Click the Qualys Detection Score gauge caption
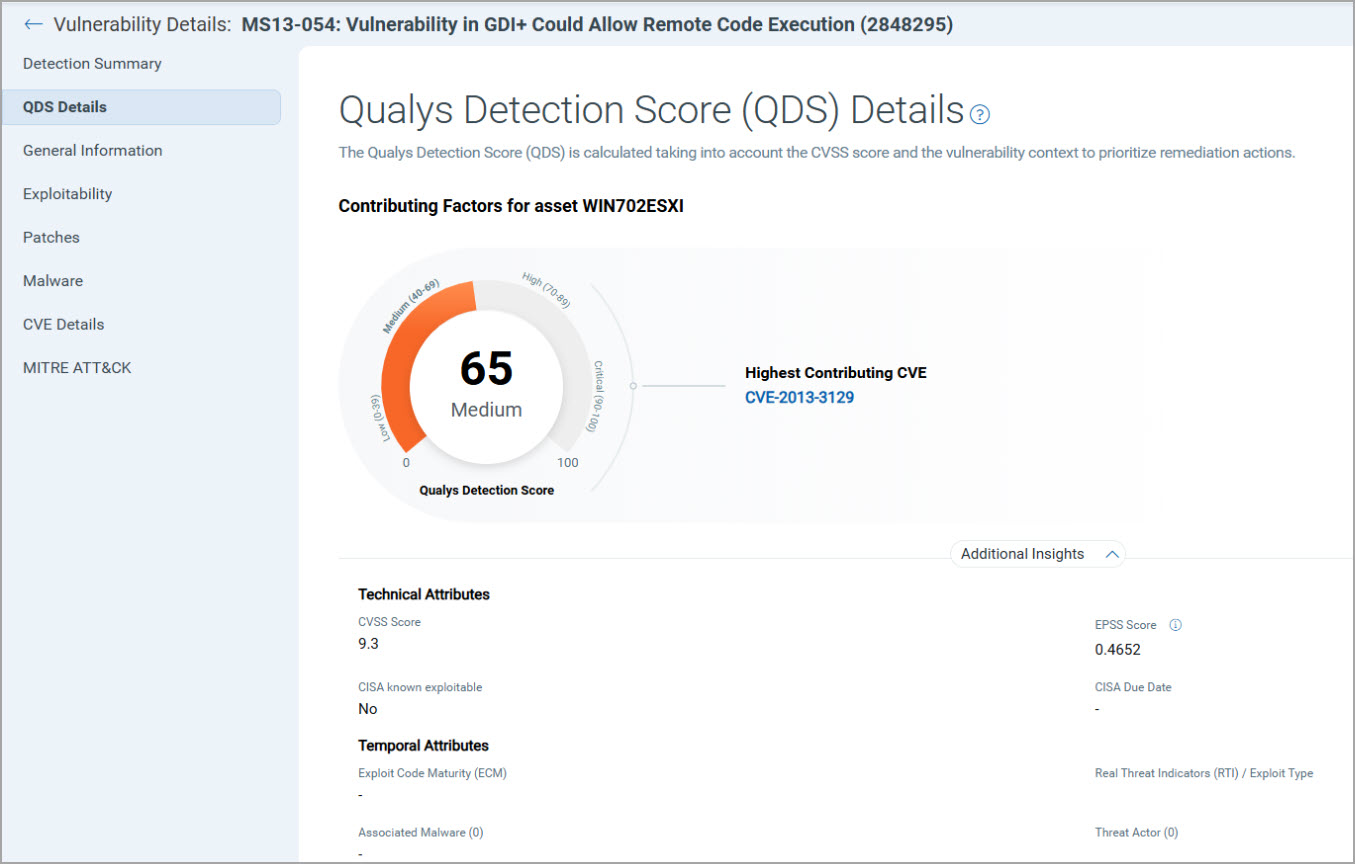 (x=487, y=490)
